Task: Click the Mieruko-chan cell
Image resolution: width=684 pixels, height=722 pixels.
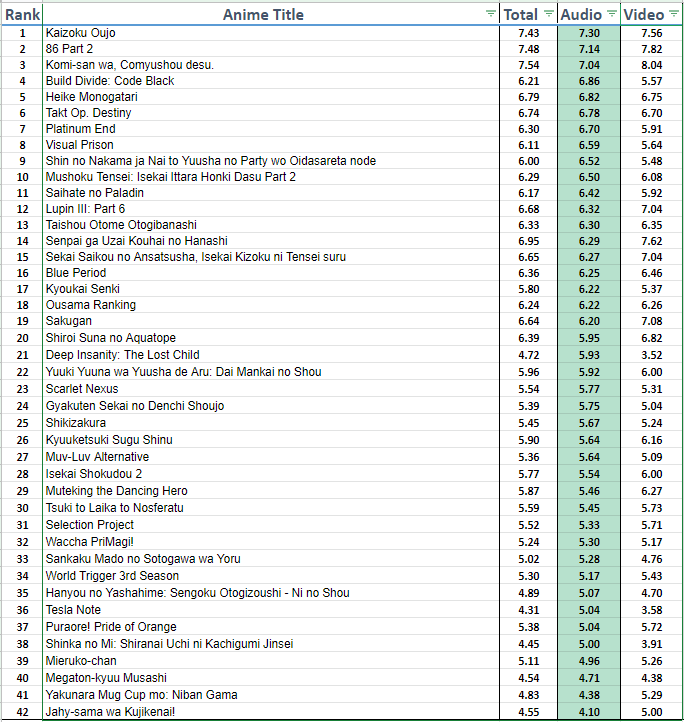Action: point(271,661)
